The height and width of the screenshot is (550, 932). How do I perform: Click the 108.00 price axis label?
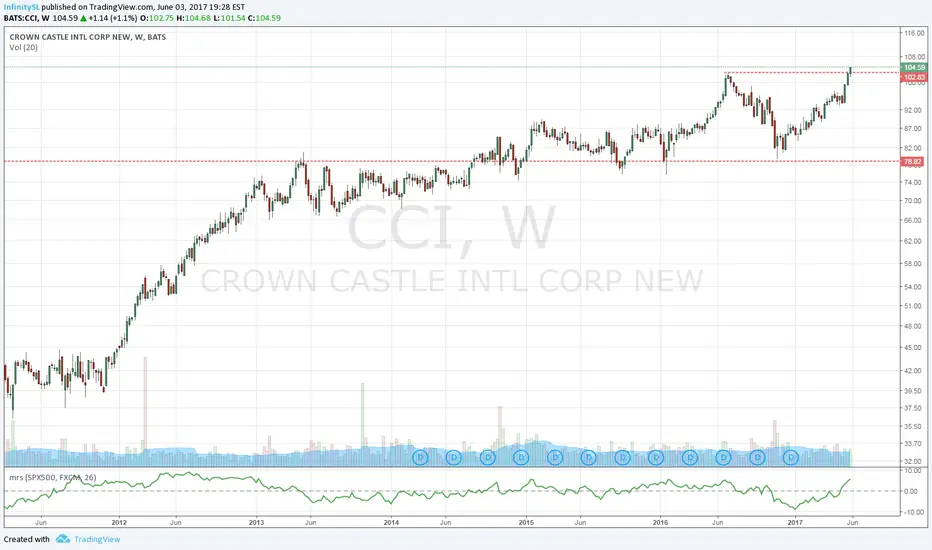click(x=914, y=58)
